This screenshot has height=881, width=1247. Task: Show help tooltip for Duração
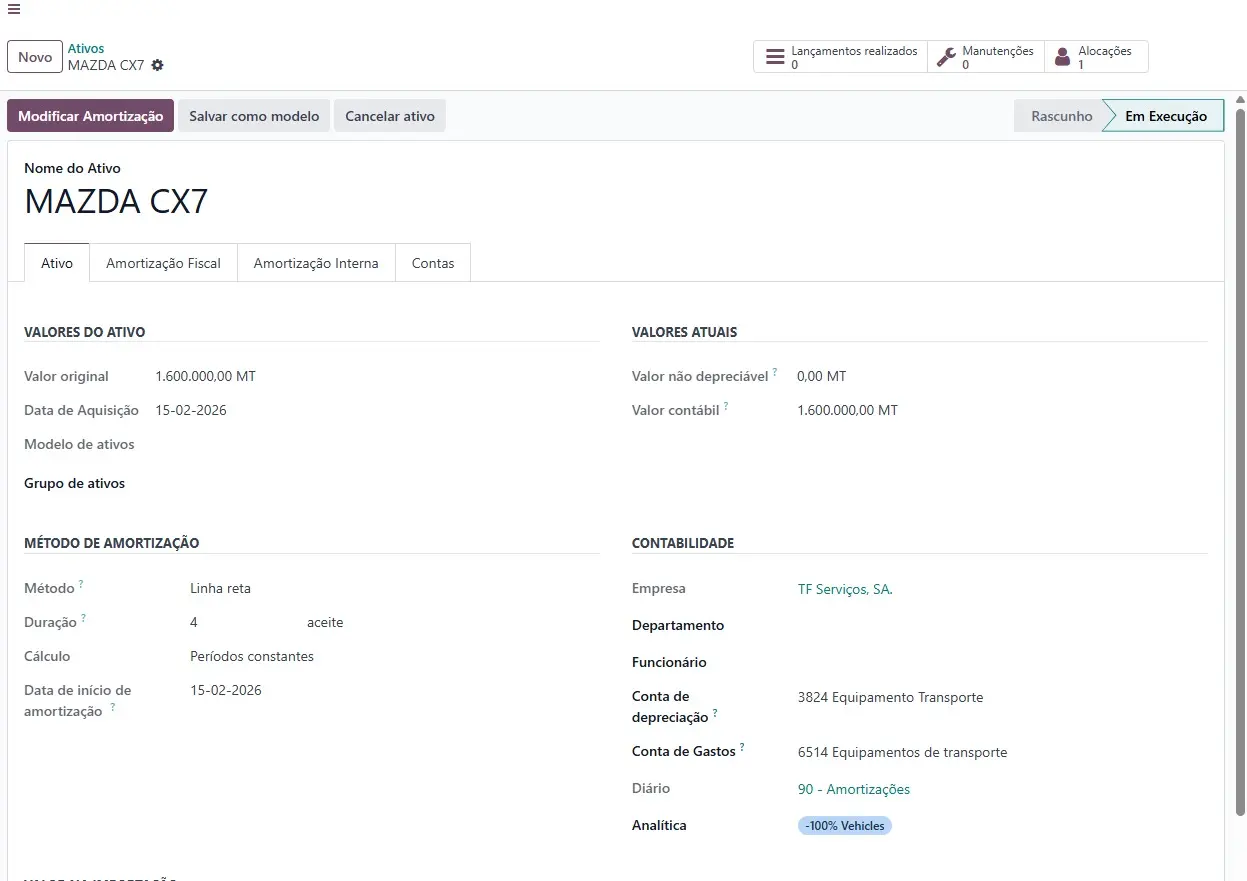83,618
